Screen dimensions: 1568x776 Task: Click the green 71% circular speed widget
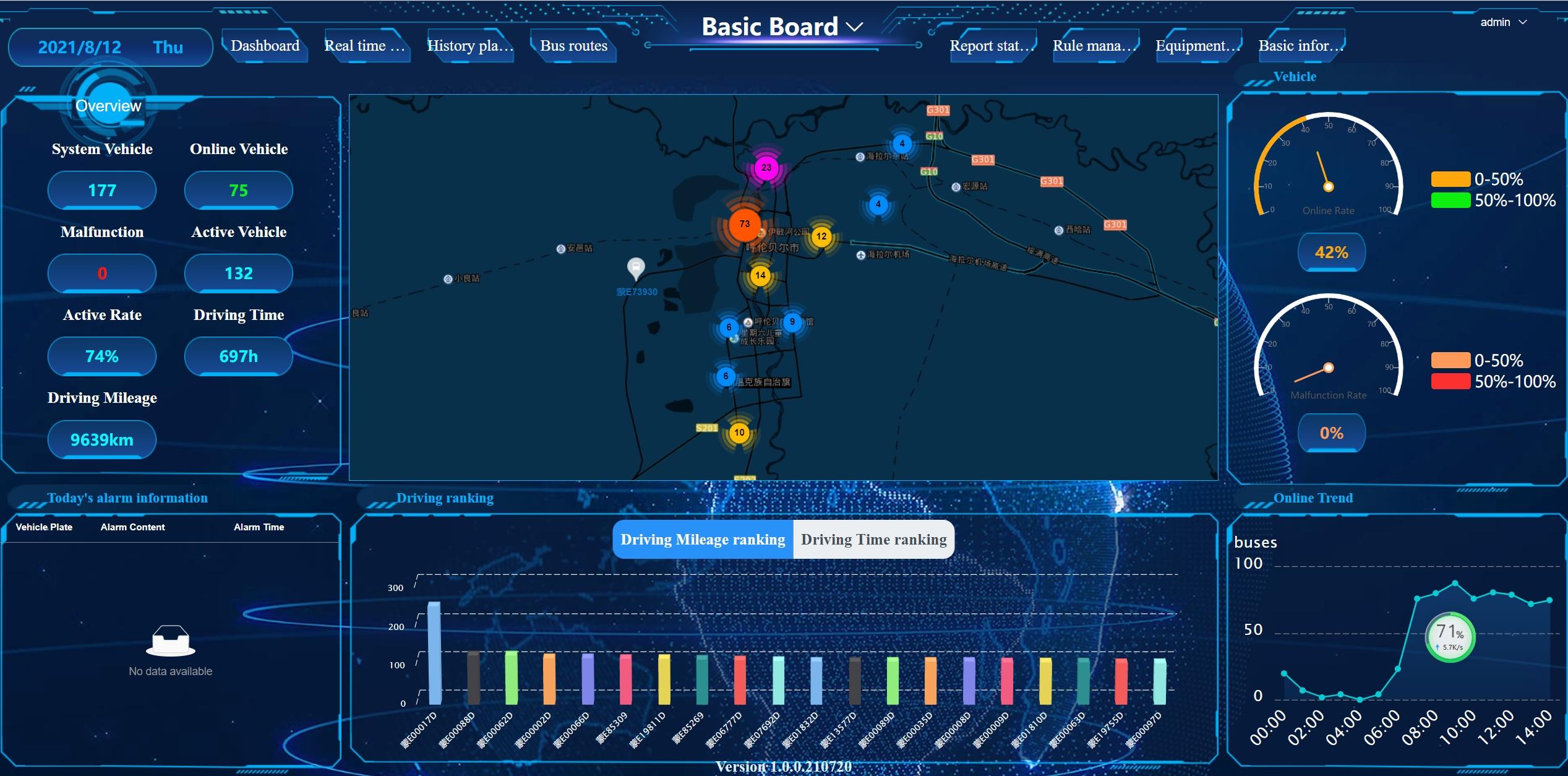click(1450, 636)
